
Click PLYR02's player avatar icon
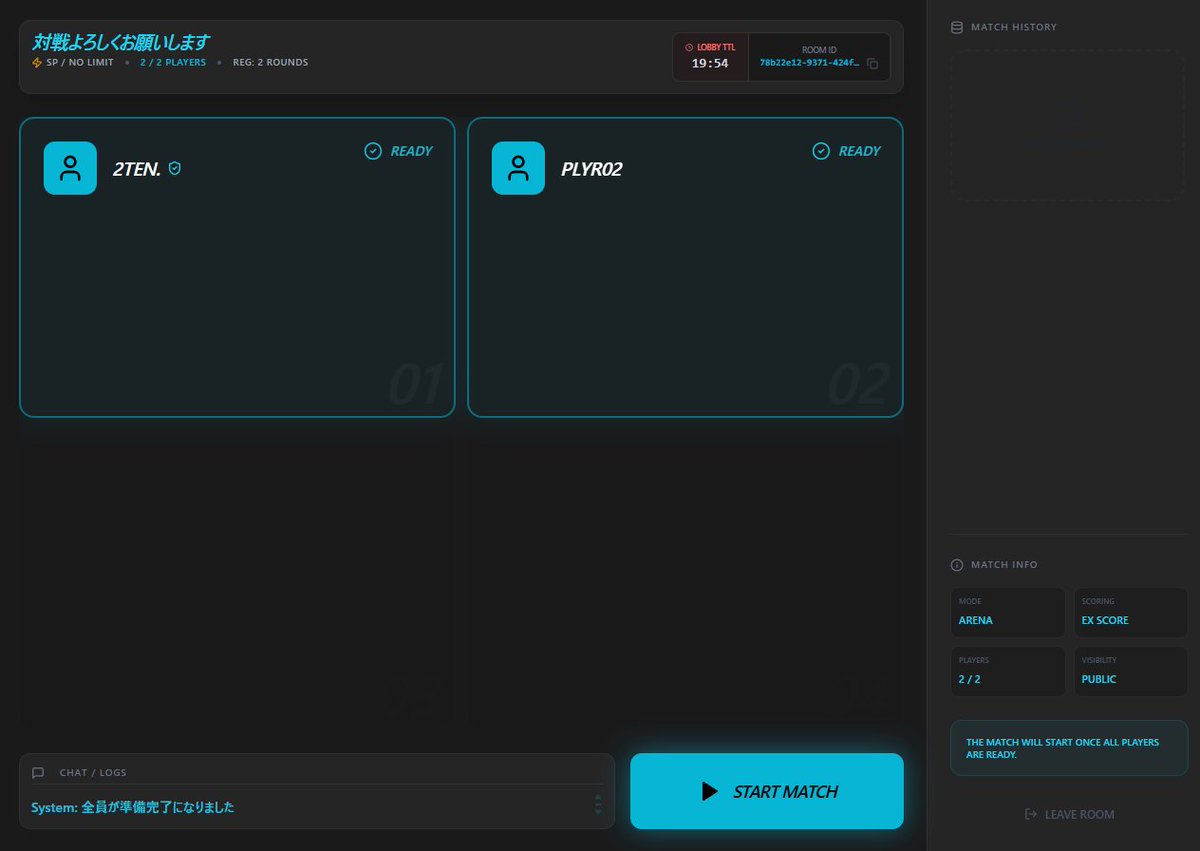(x=518, y=168)
